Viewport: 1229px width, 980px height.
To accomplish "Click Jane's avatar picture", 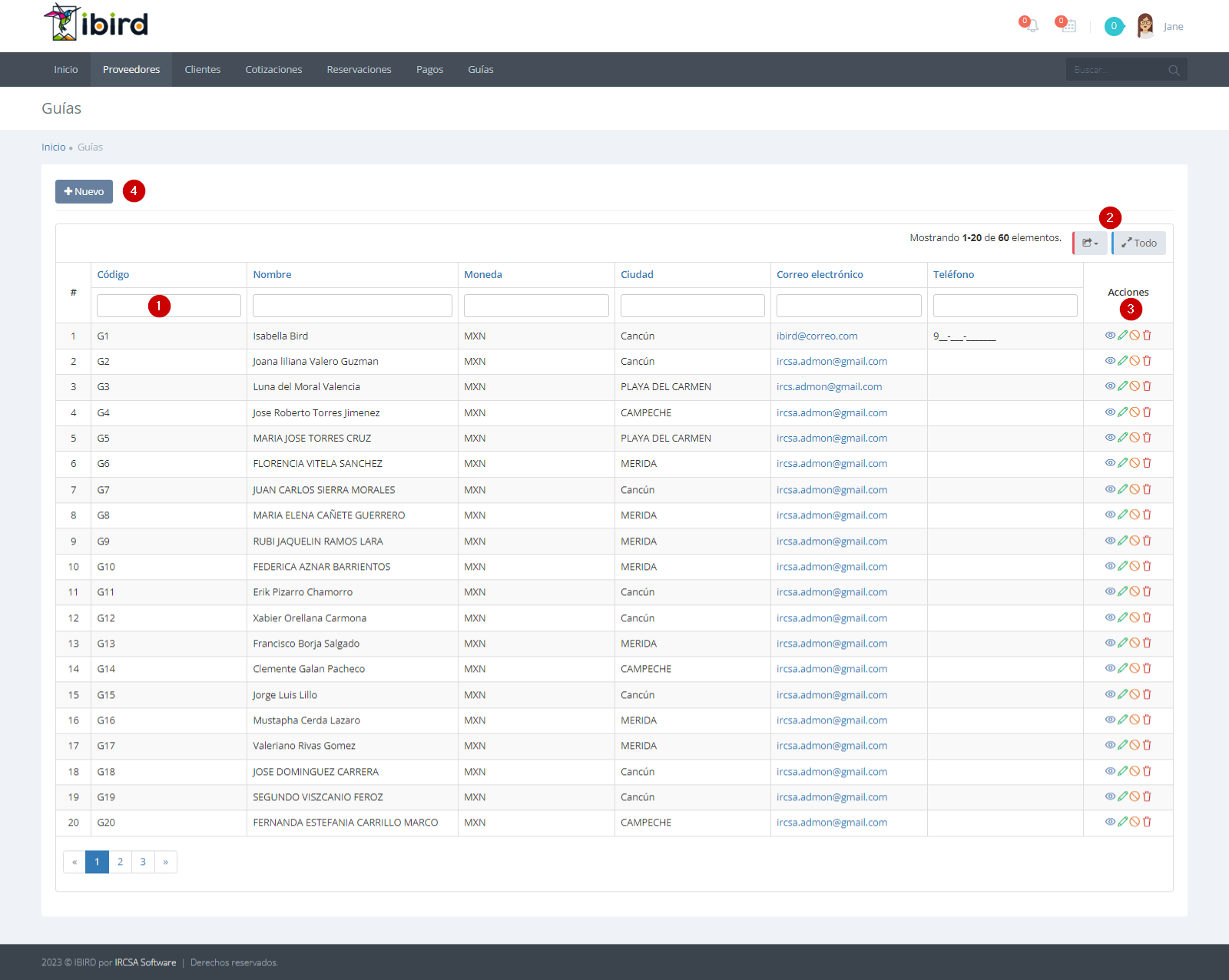I will pos(1145,26).
